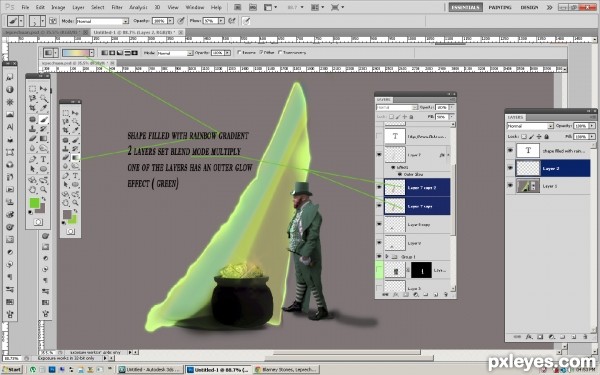Select the Eraser tool in the gray-foreground tools panel
Image resolution: width=600 pixels, height=375 pixels.
click(66, 158)
